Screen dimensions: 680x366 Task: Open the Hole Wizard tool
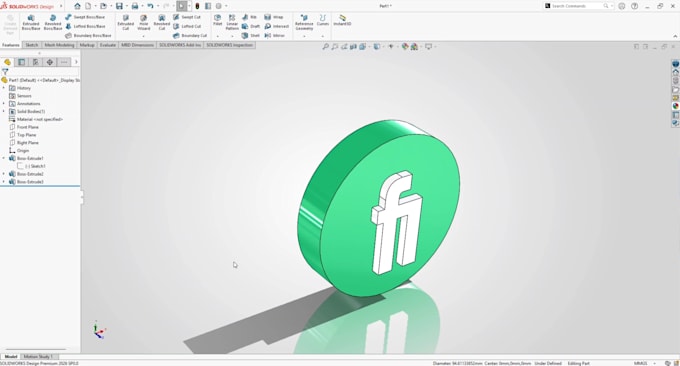tap(144, 22)
